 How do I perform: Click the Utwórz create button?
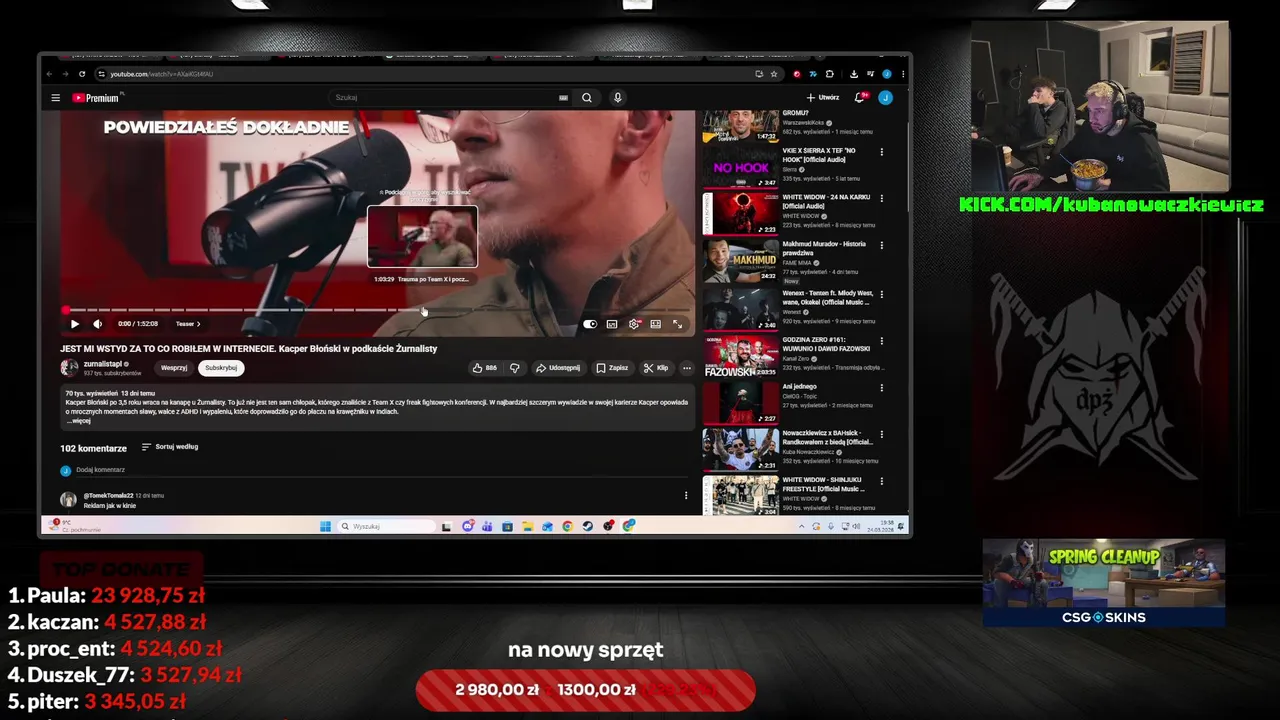[823, 98]
